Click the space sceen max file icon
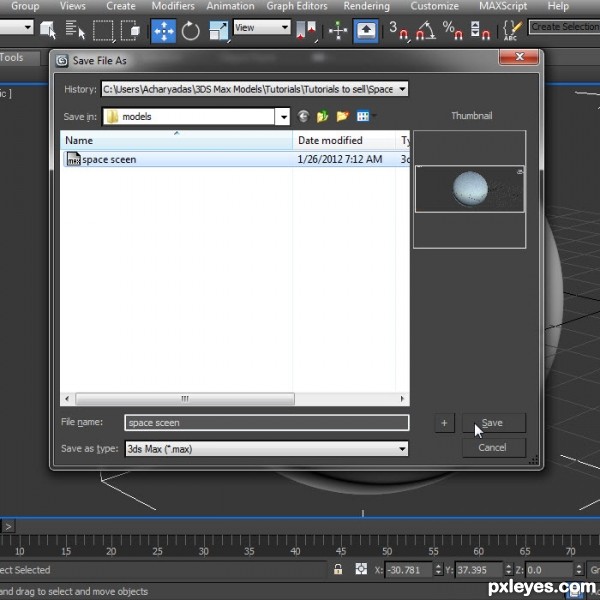 [73, 159]
